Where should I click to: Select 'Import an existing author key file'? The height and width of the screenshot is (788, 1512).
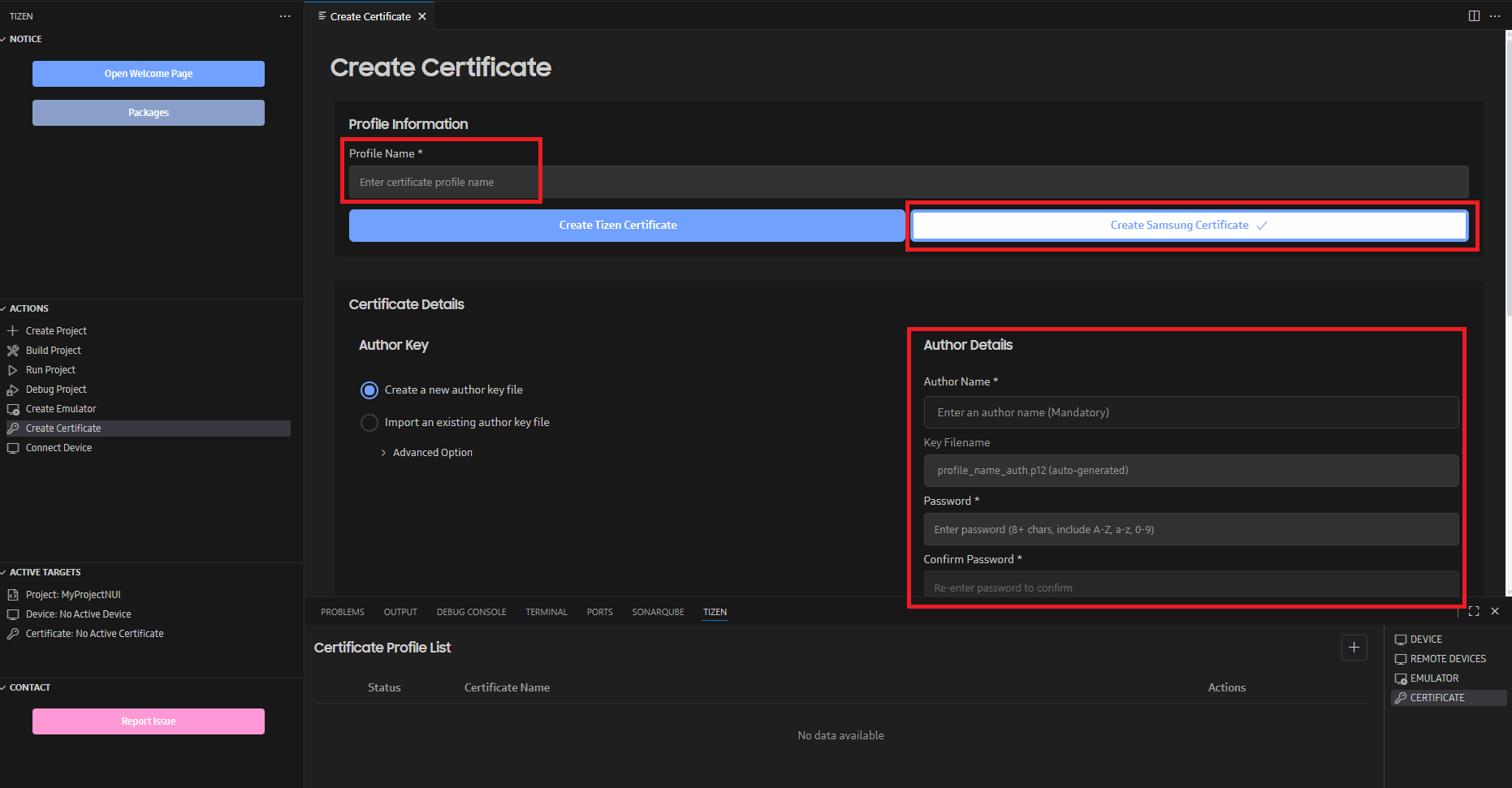369,422
